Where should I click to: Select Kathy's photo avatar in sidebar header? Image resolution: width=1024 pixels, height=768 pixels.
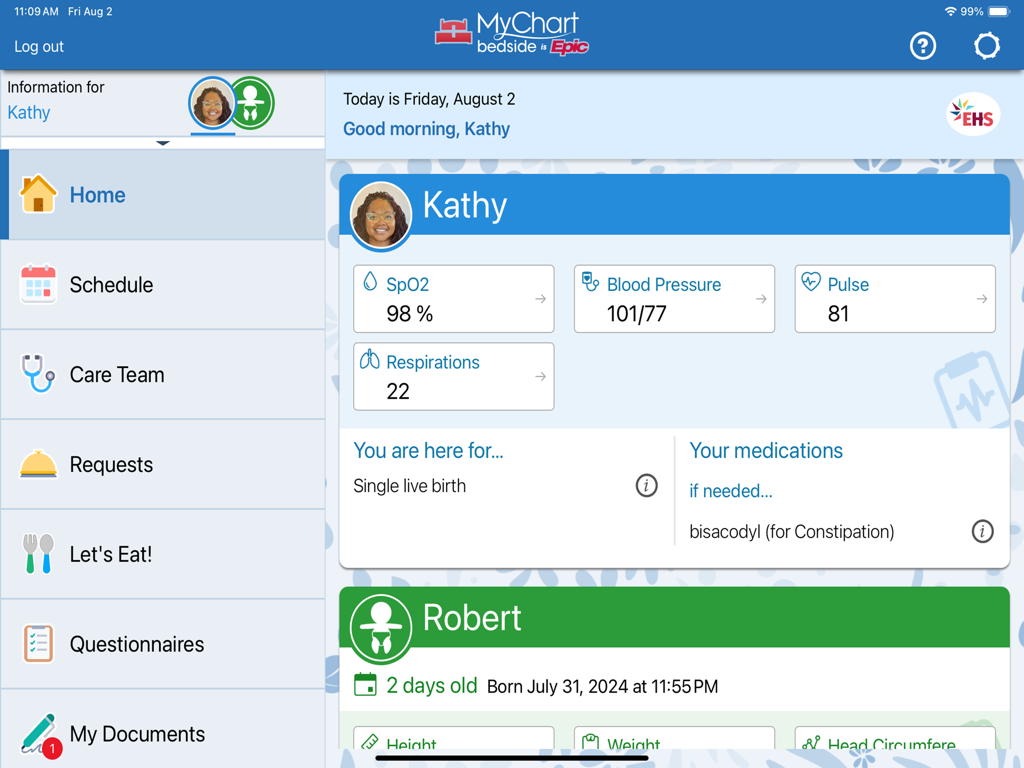(212, 104)
